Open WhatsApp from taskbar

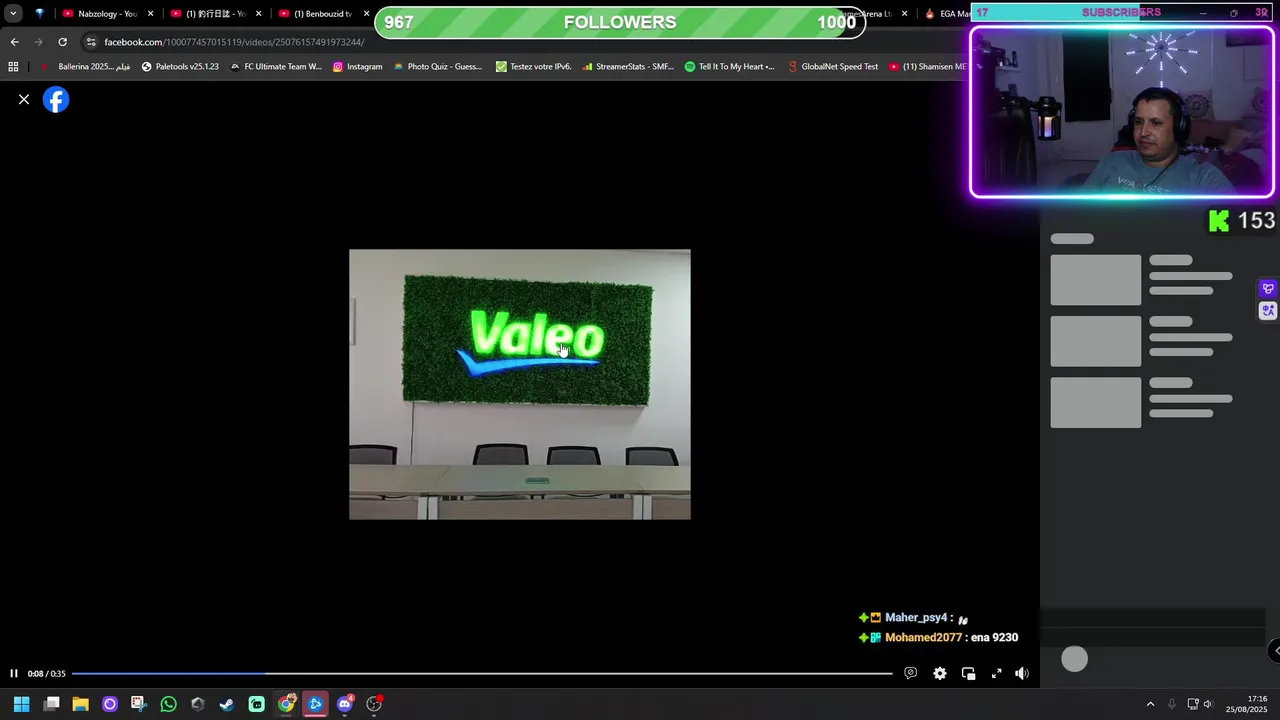168,704
